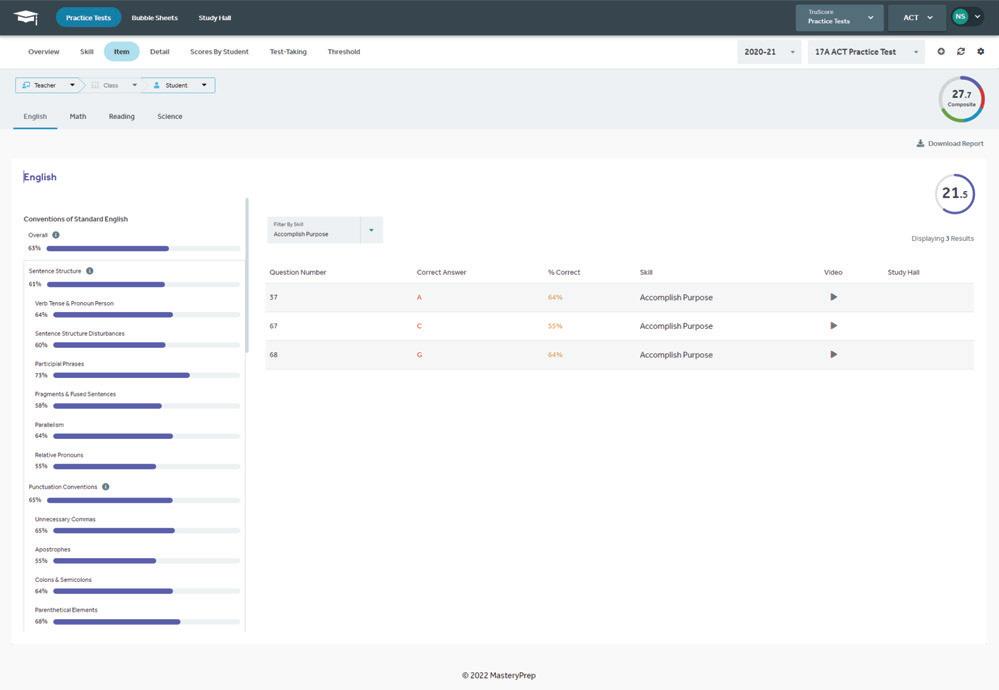This screenshot has height=690, width=999.
Task: Click the 27.7 composite score ring
Action: click(961, 99)
